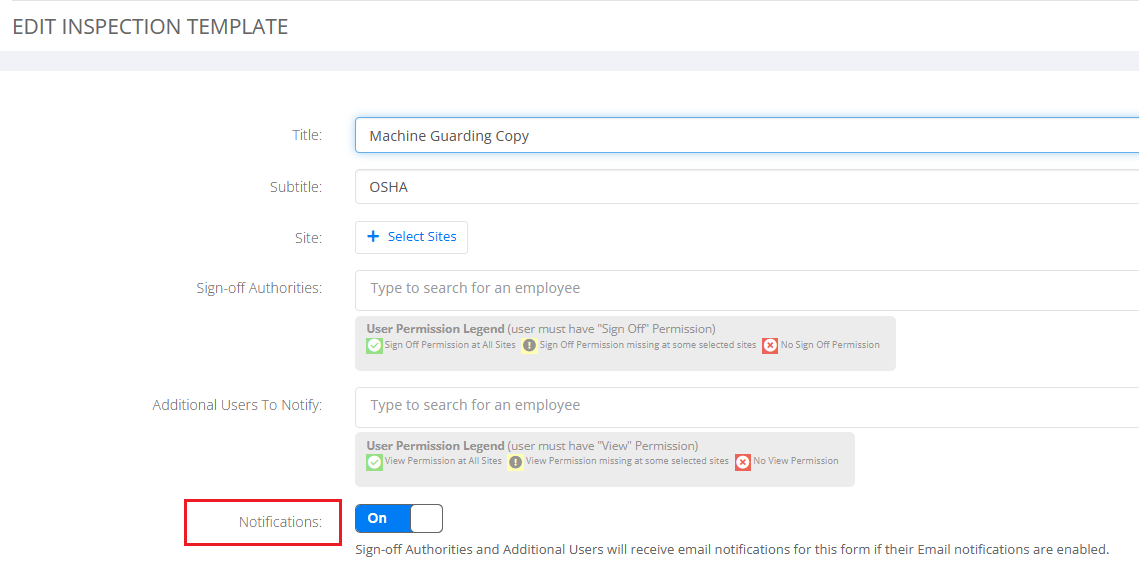Click red X icon for No View Permission
Image resolution: width=1139 pixels, height=572 pixels.
[x=742, y=462]
